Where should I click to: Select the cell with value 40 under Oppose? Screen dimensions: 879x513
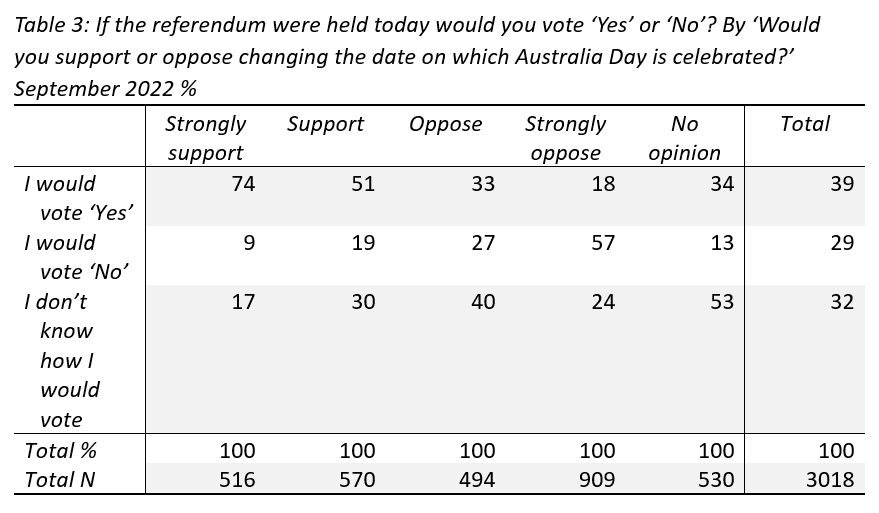482,302
